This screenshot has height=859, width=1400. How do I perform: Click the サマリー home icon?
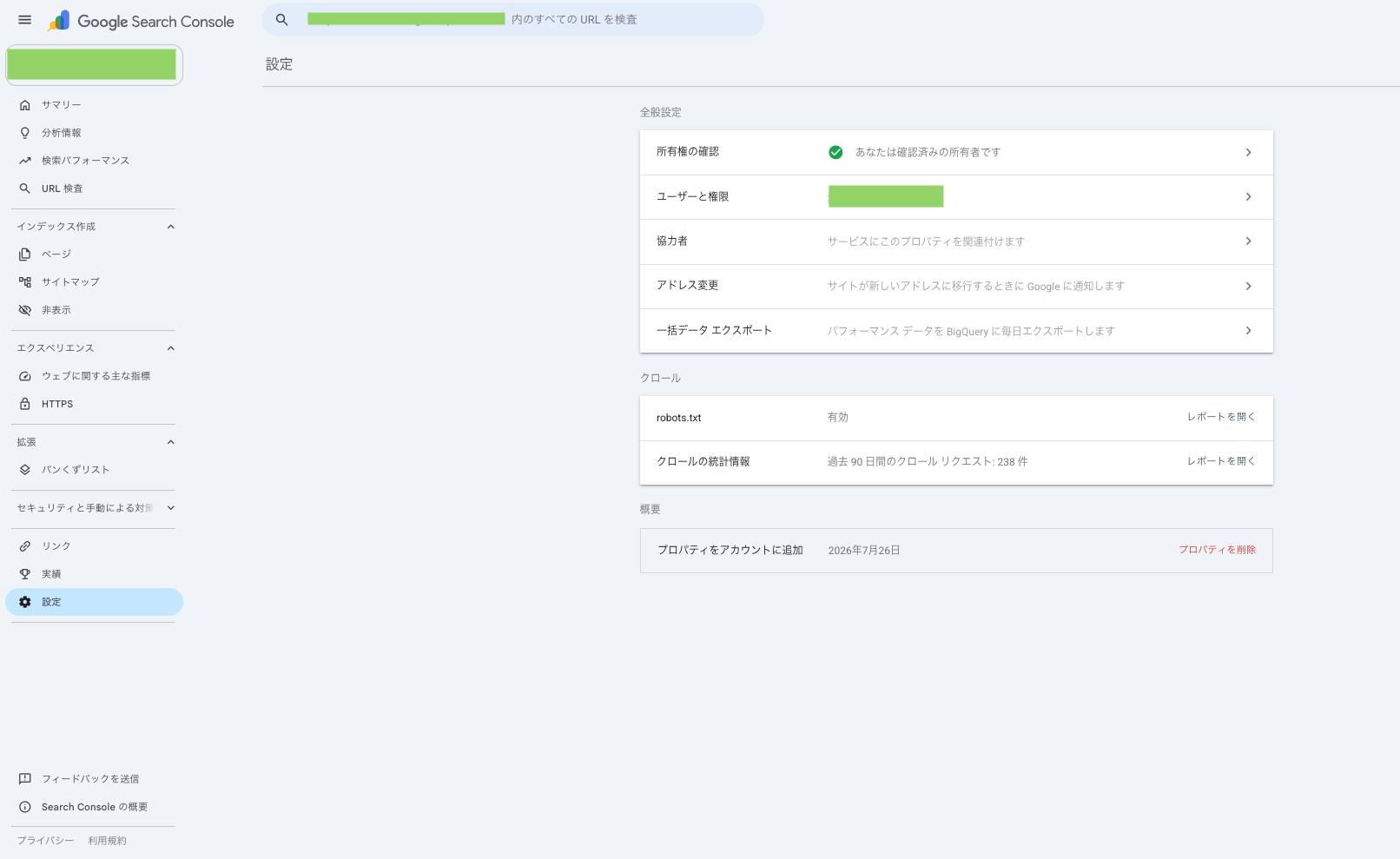point(25,105)
